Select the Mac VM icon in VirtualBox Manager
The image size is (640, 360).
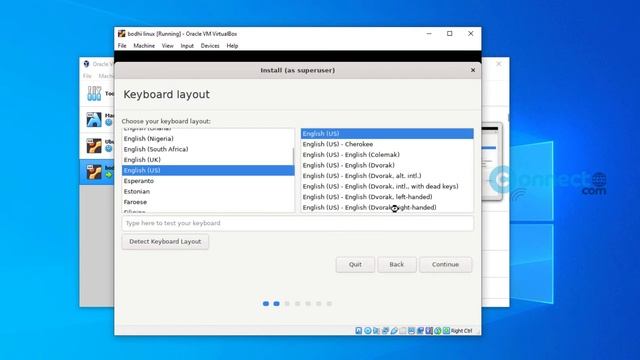click(94, 119)
